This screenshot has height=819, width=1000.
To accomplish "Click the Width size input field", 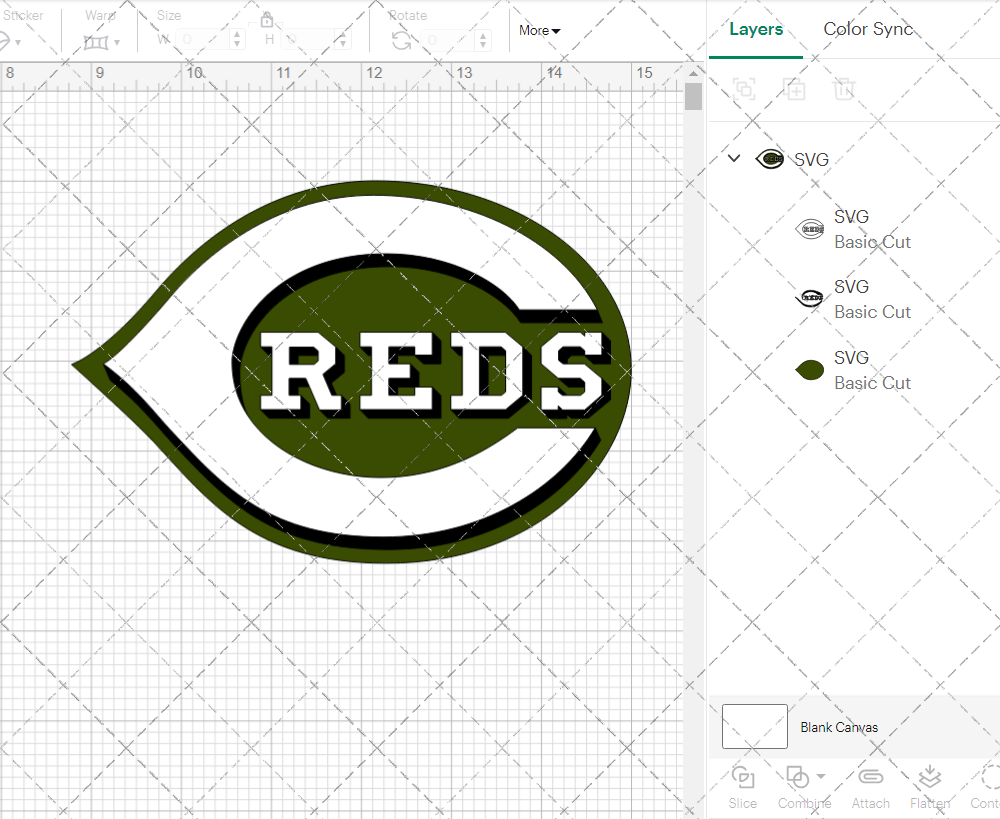I will pyautogui.click(x=202, y=40).
